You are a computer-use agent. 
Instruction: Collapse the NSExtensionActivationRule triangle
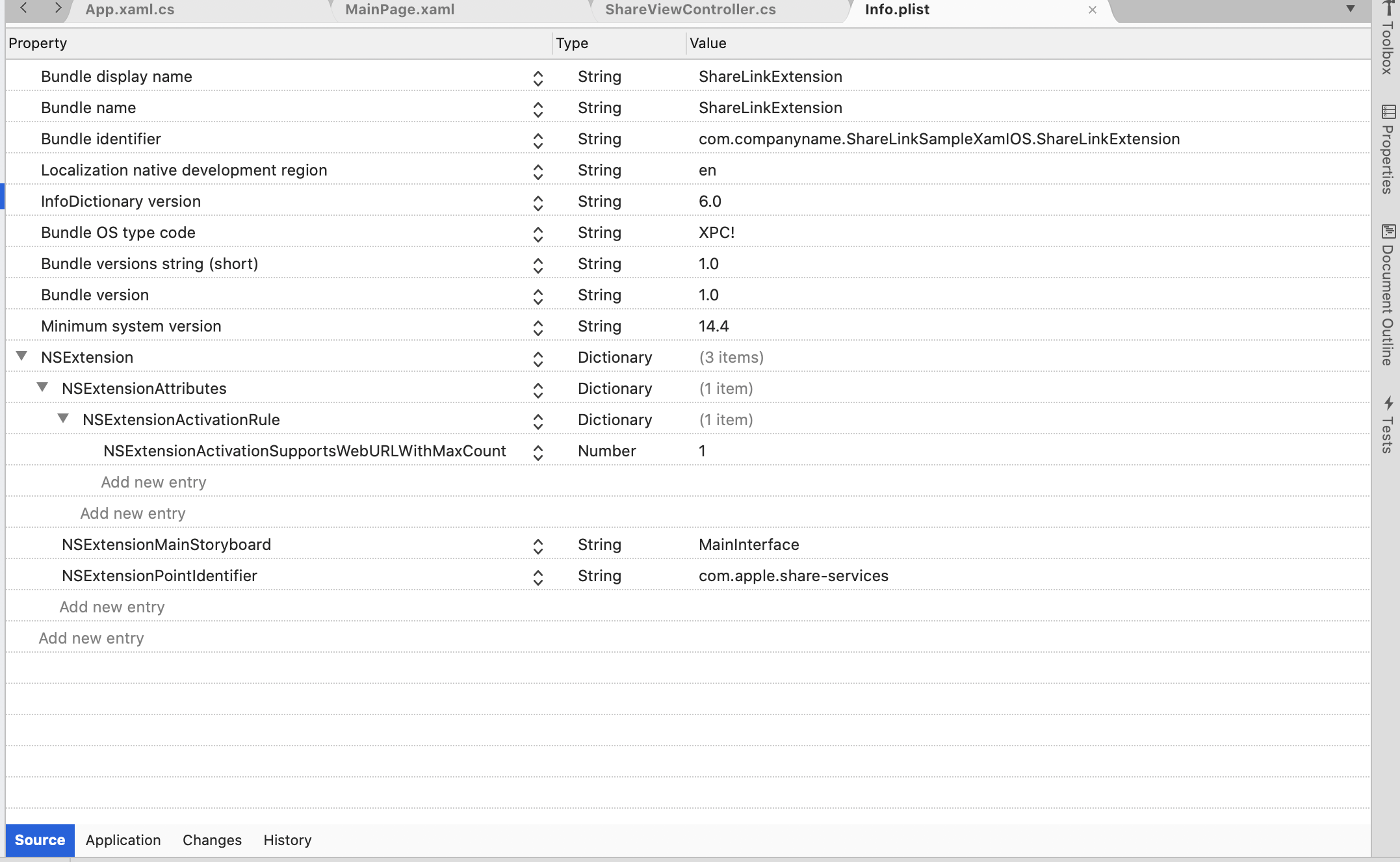coord(63,419)
